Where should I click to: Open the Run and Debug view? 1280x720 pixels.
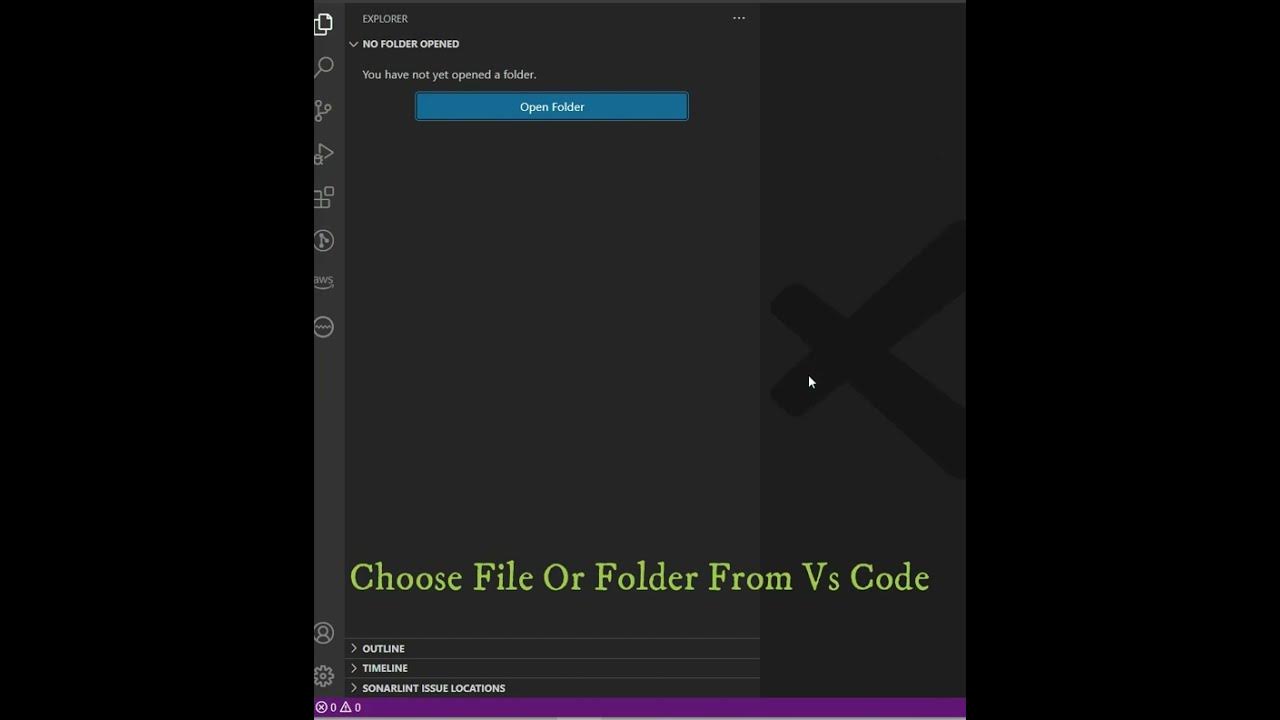pyautogui.click(x=323, y=154)
